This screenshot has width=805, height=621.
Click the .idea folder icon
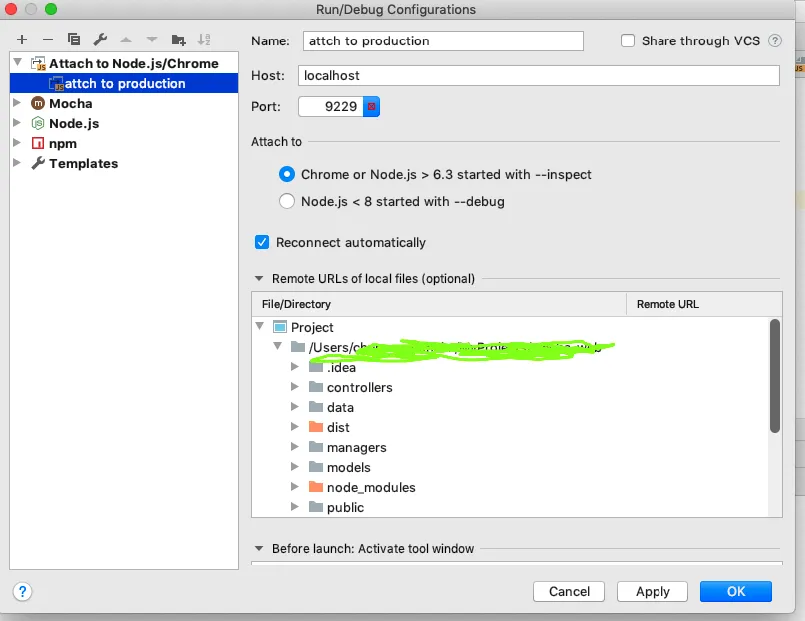coord(316,367)
